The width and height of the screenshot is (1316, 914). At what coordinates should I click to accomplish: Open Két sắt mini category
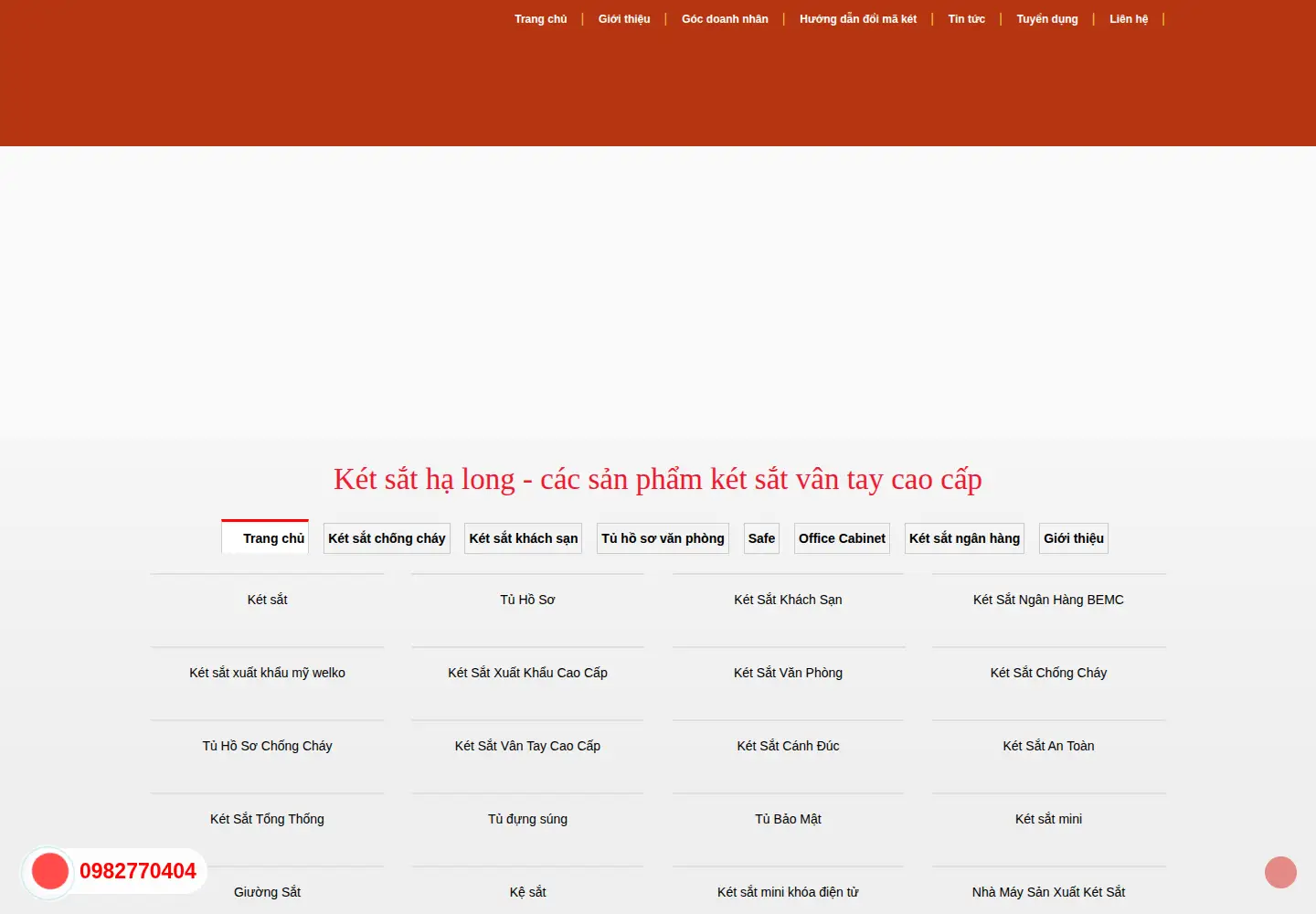[1048, 819]
